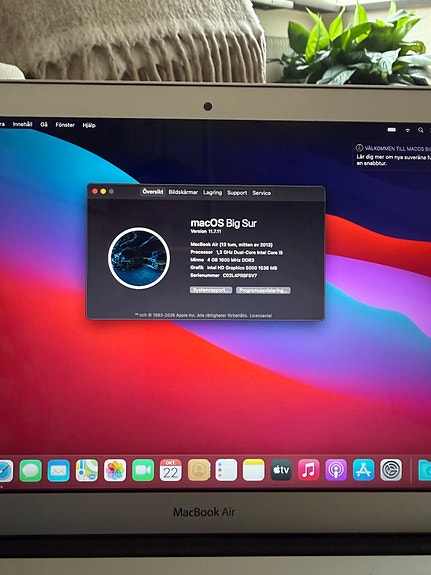
Task: Click the Programuppdatering button
Action: coord(263,290)
